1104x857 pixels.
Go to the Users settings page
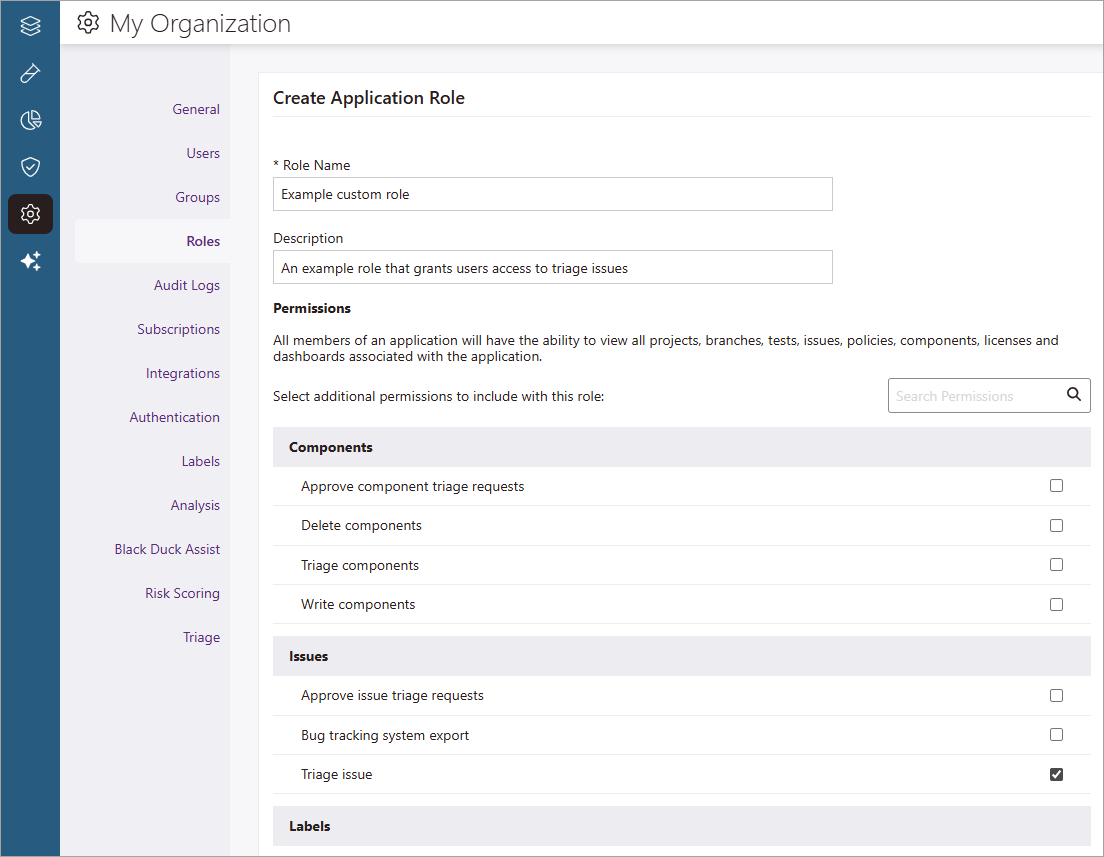pyautogui.click(x=202, y=153)
